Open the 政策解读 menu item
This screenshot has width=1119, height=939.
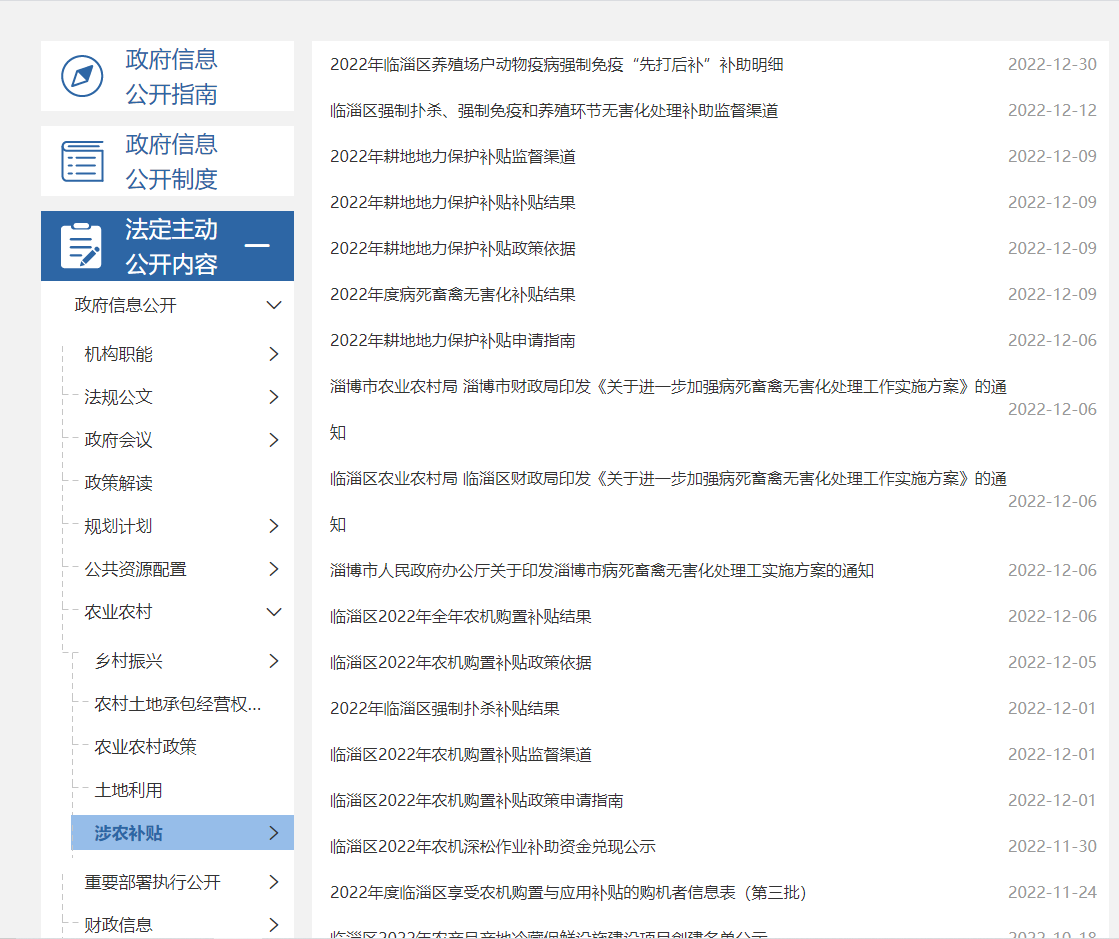pyautogui.click(x=119, y=483)
